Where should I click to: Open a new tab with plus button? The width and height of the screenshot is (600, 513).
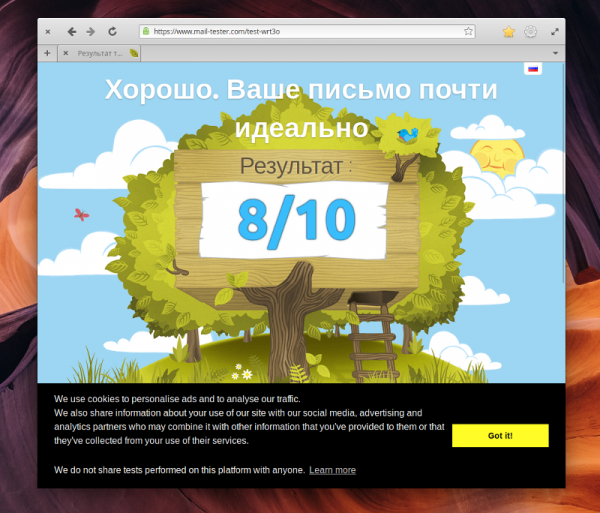click(x=47, y=53)
